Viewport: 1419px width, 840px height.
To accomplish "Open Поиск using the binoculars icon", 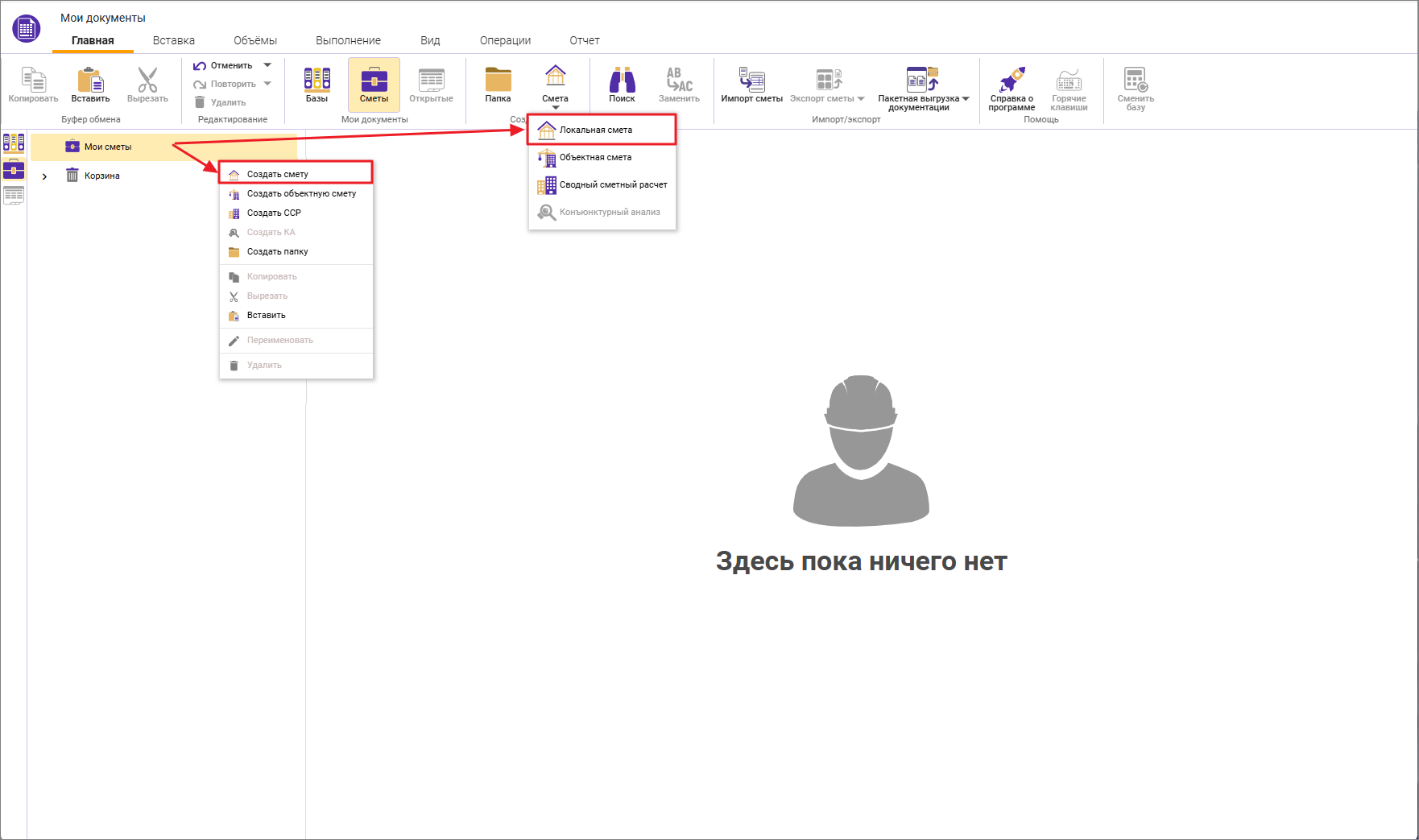I will [622, 85].
